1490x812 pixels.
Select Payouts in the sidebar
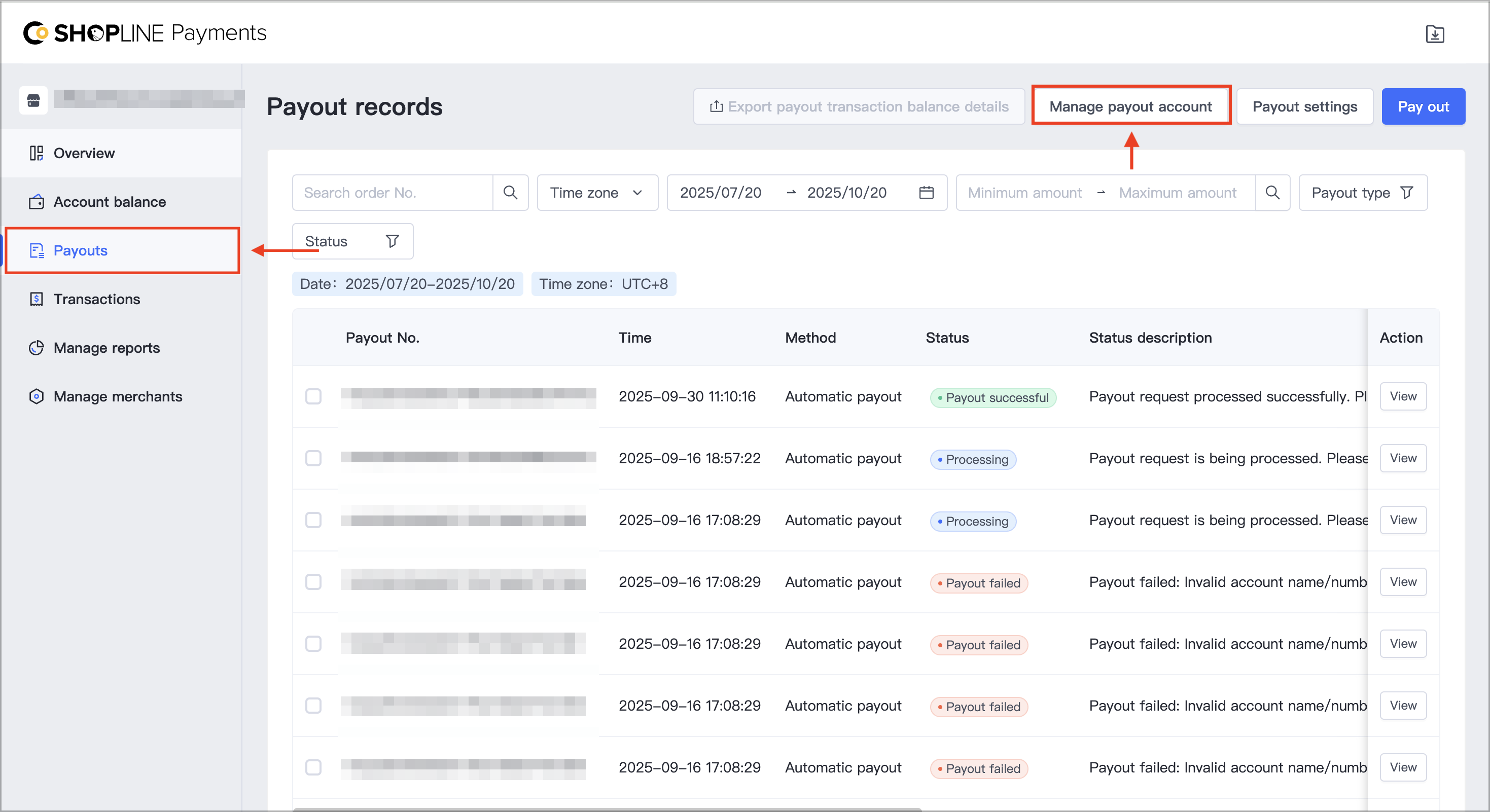(122, 250)
